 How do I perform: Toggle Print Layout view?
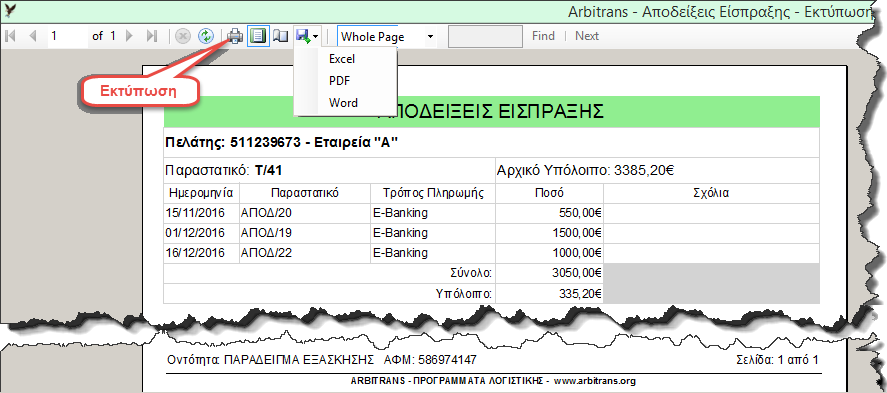[258, 36]
